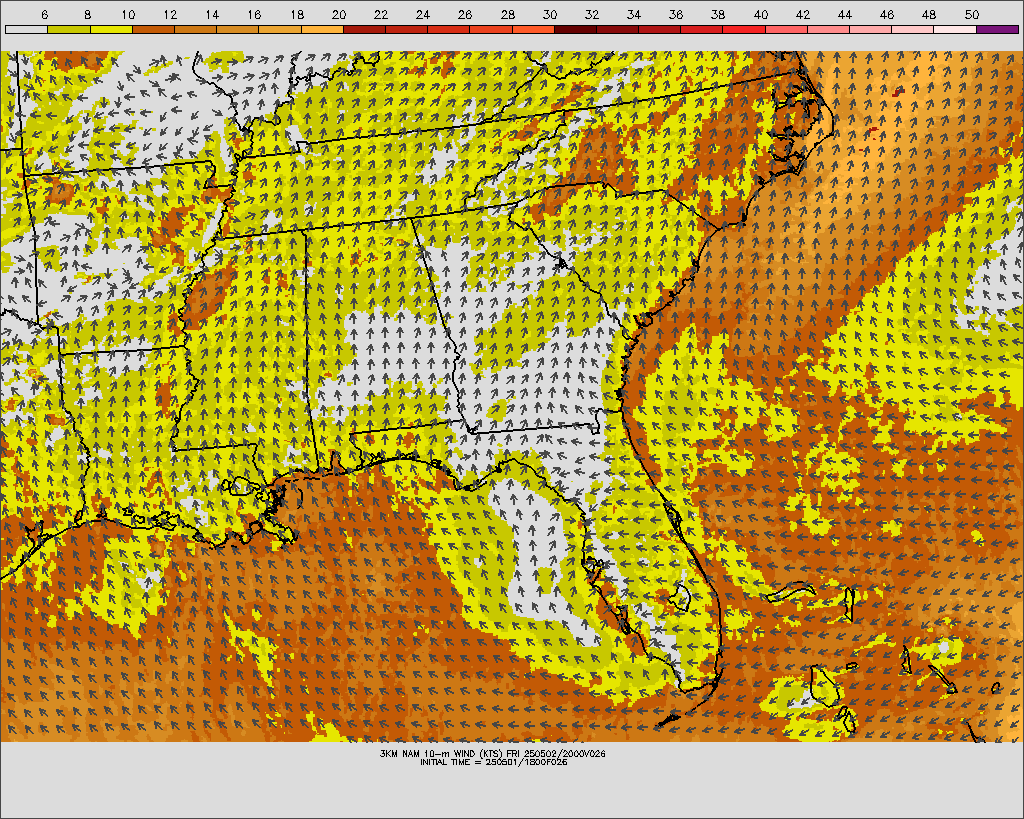Viewport: 1024px width, 819px height.
Task: Click the '3KM NAM 10-m WIND (KTS)' caption line
Action: [492, 753]
